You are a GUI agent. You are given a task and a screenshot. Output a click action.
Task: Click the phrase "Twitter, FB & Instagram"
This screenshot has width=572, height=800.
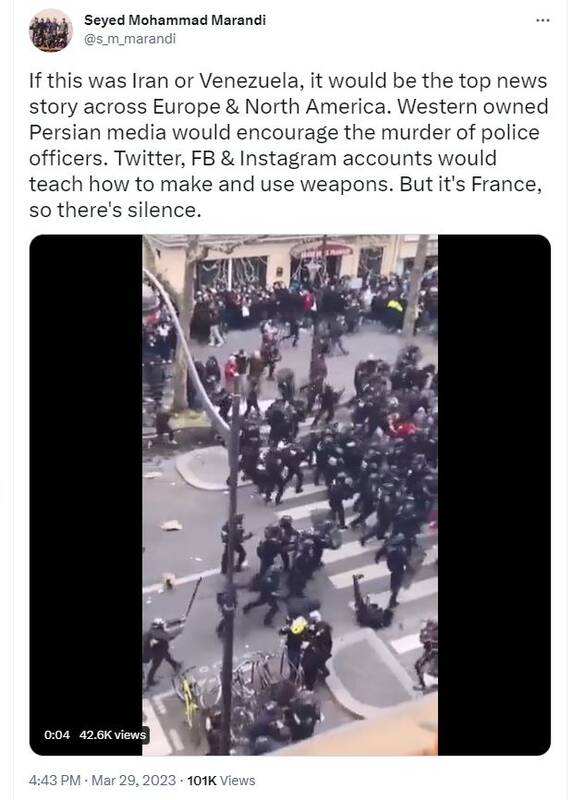(226, 159)
